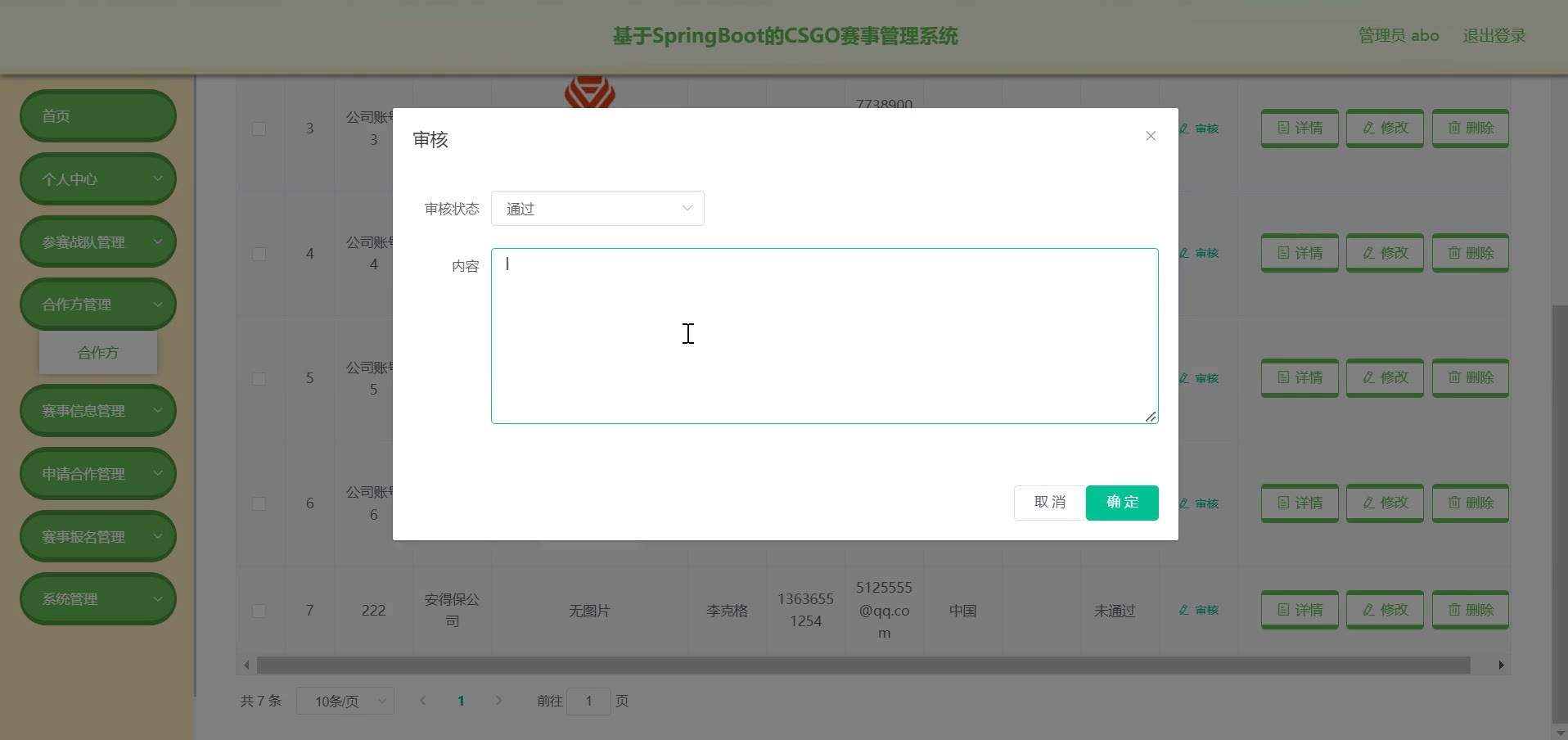Open 详情 for row 5
The image size is (1568, 740).
click(x=1300, y=378)
